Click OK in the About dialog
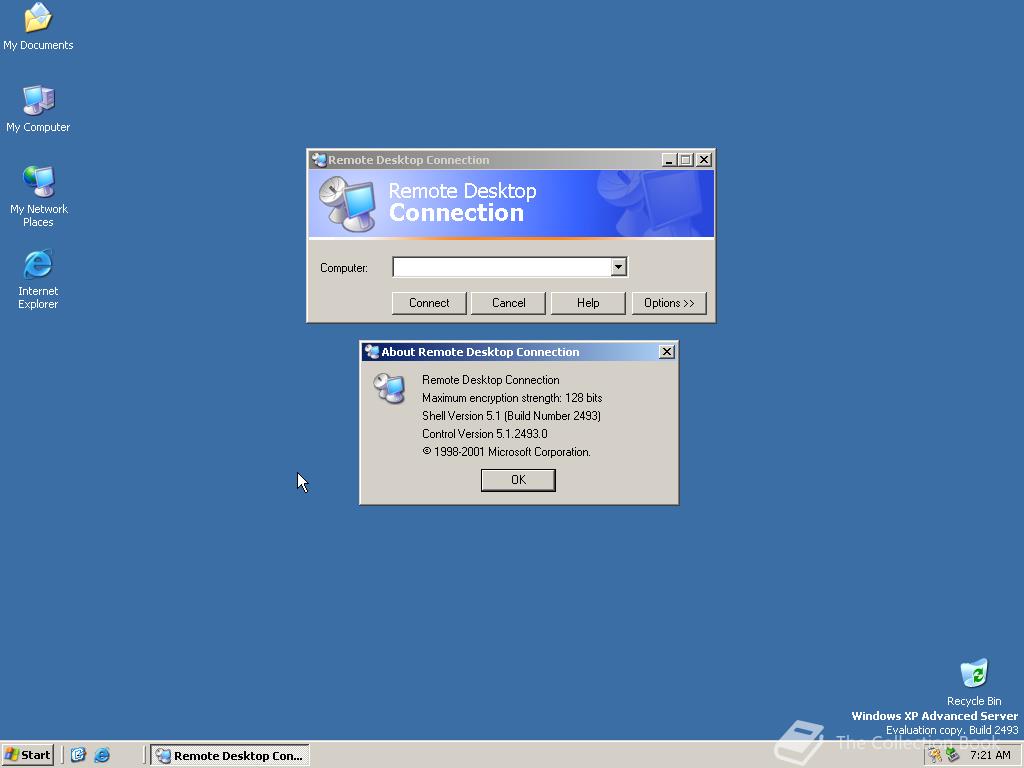The image size is (1024, 768). pyautogui.click(x=518, y=480)
